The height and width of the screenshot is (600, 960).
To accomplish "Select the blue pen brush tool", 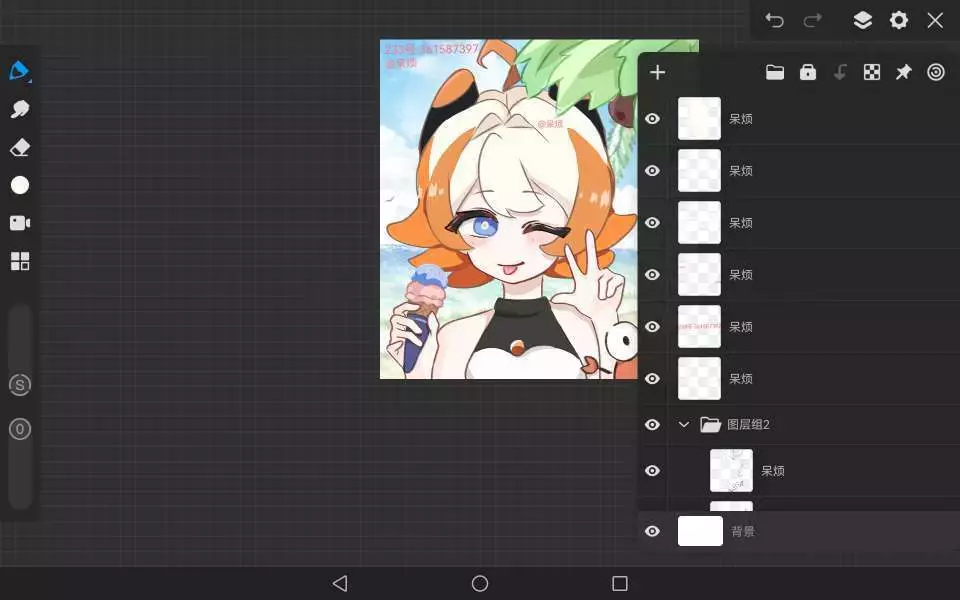I will [20, 71].
